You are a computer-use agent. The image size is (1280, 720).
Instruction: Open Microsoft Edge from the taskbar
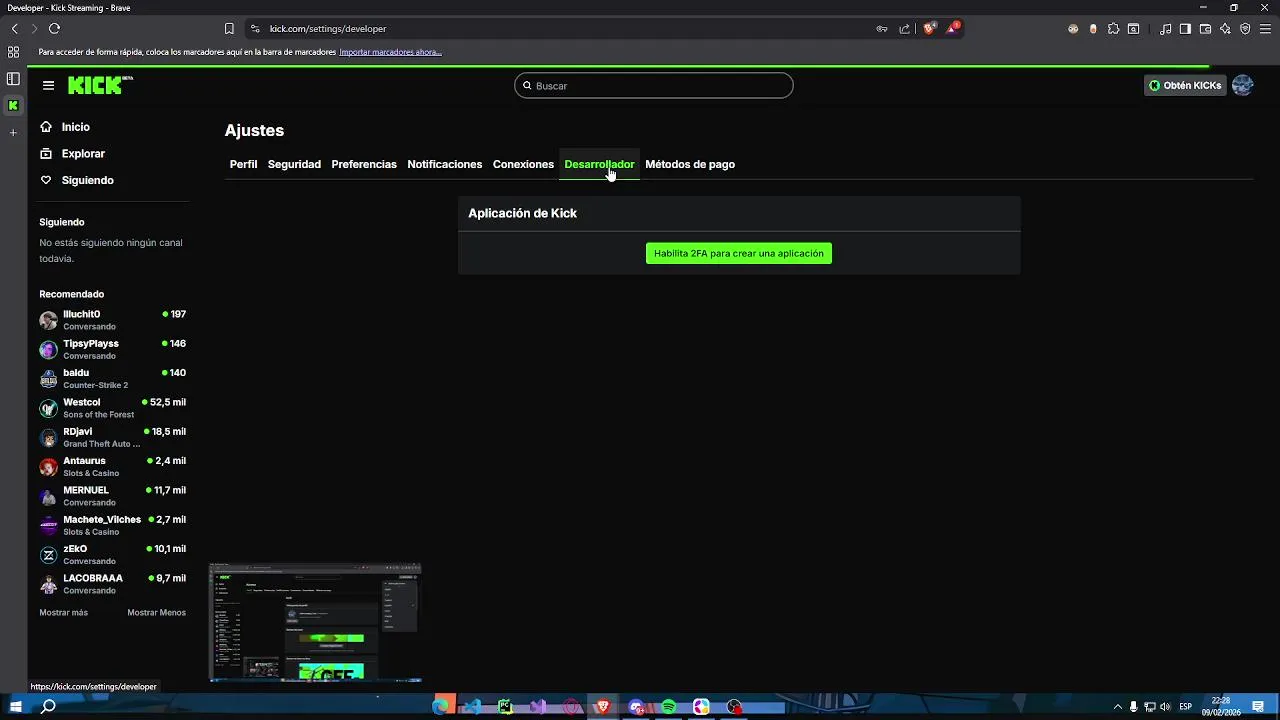point(440,707)
